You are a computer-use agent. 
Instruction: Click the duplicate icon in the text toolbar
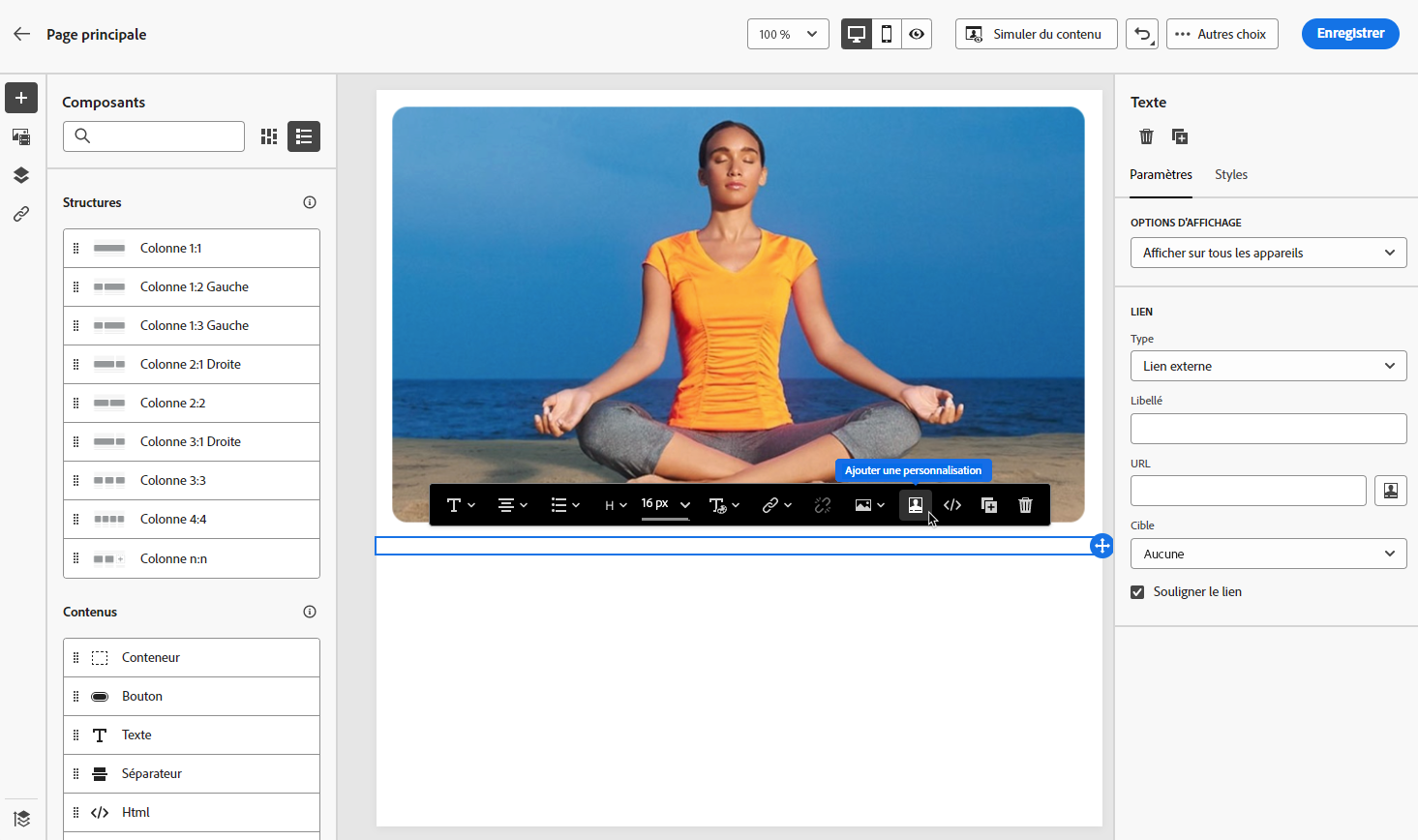coord(989,505)
